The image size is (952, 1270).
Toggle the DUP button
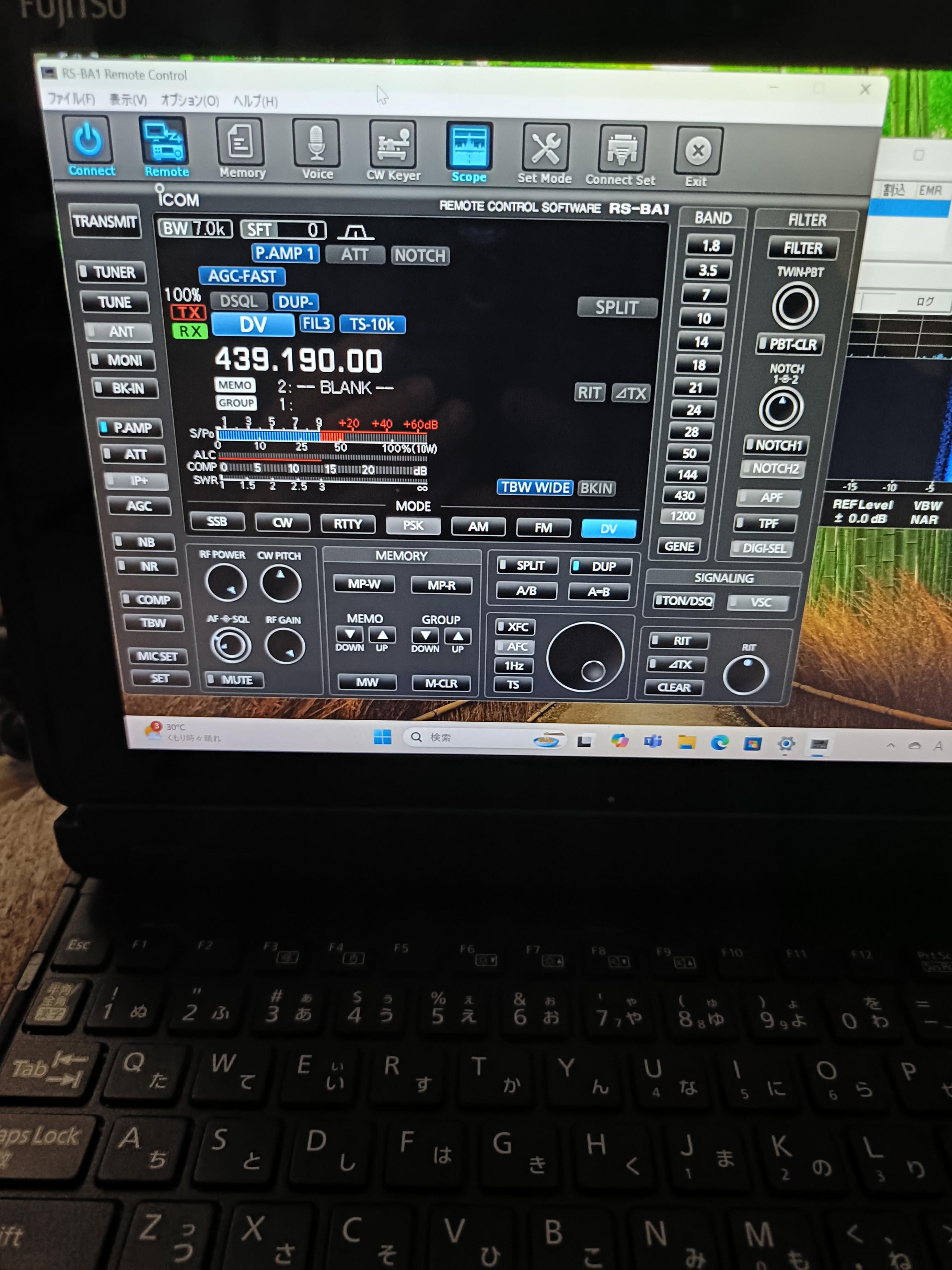coord(601,567)
